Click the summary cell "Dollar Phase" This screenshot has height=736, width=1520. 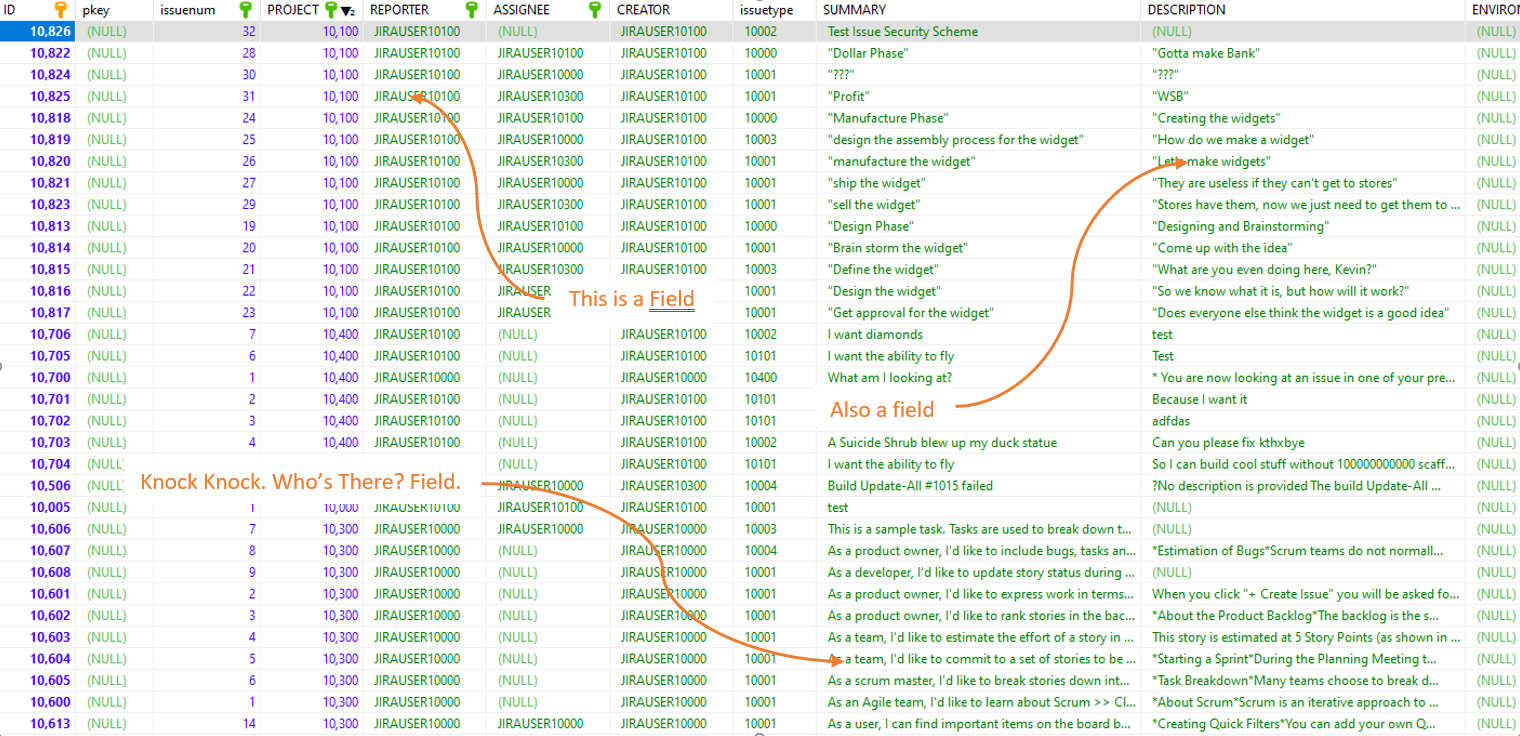tap(868, 53)
